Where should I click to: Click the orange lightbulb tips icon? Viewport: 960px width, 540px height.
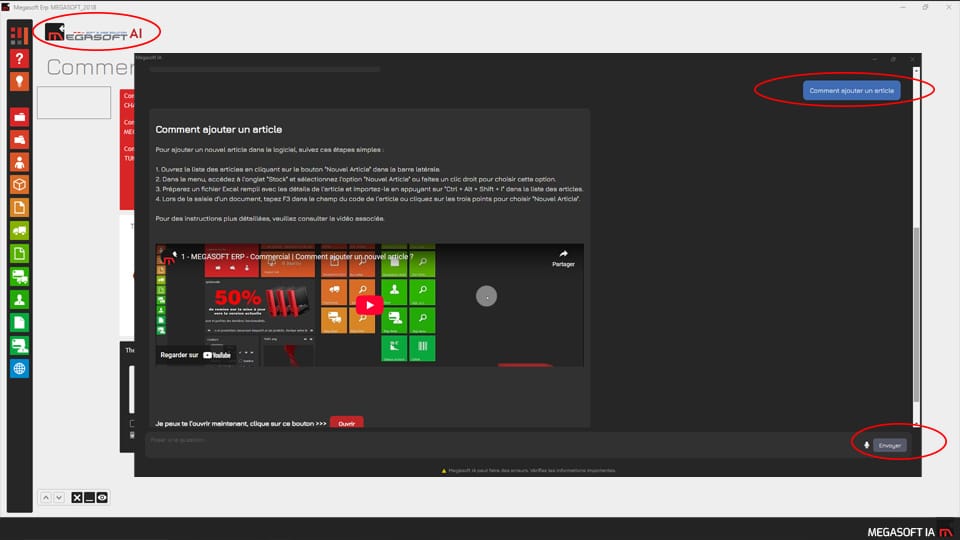click(x=19, y=82)
